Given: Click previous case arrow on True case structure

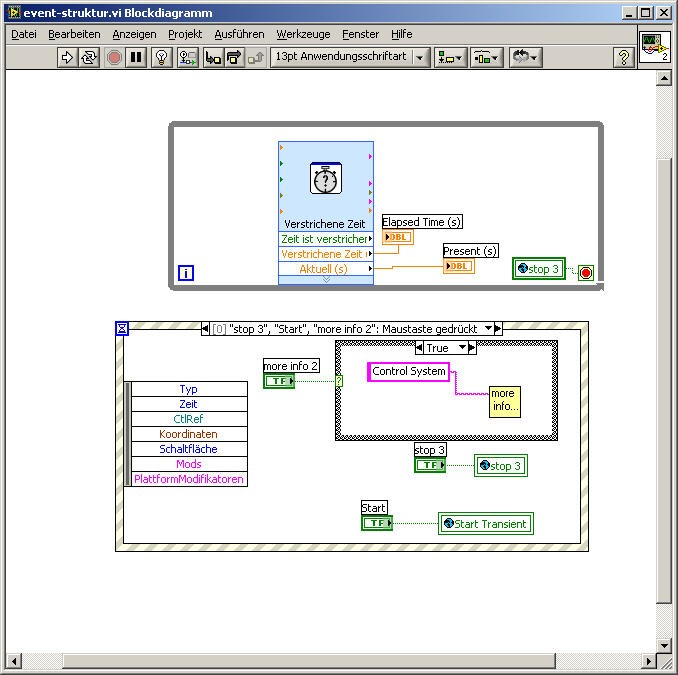Looking at the screenshot, I should [419, 348].
